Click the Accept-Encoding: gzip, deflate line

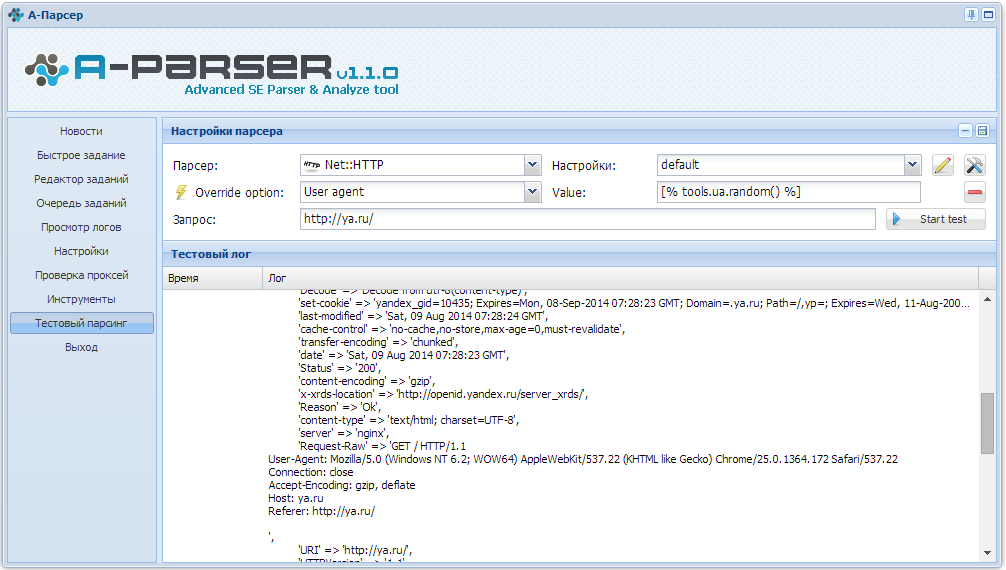(x=341, y=485)
